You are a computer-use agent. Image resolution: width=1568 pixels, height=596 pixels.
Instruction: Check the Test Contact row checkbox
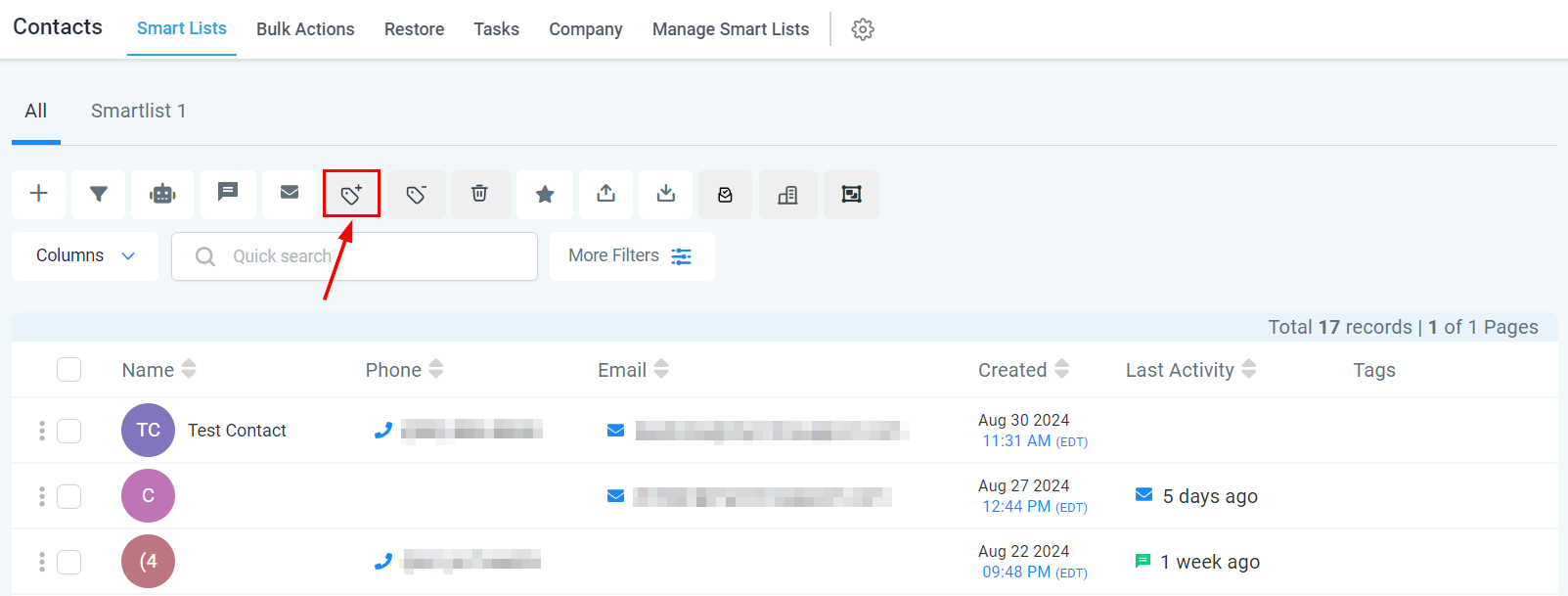tap(68, 431)
